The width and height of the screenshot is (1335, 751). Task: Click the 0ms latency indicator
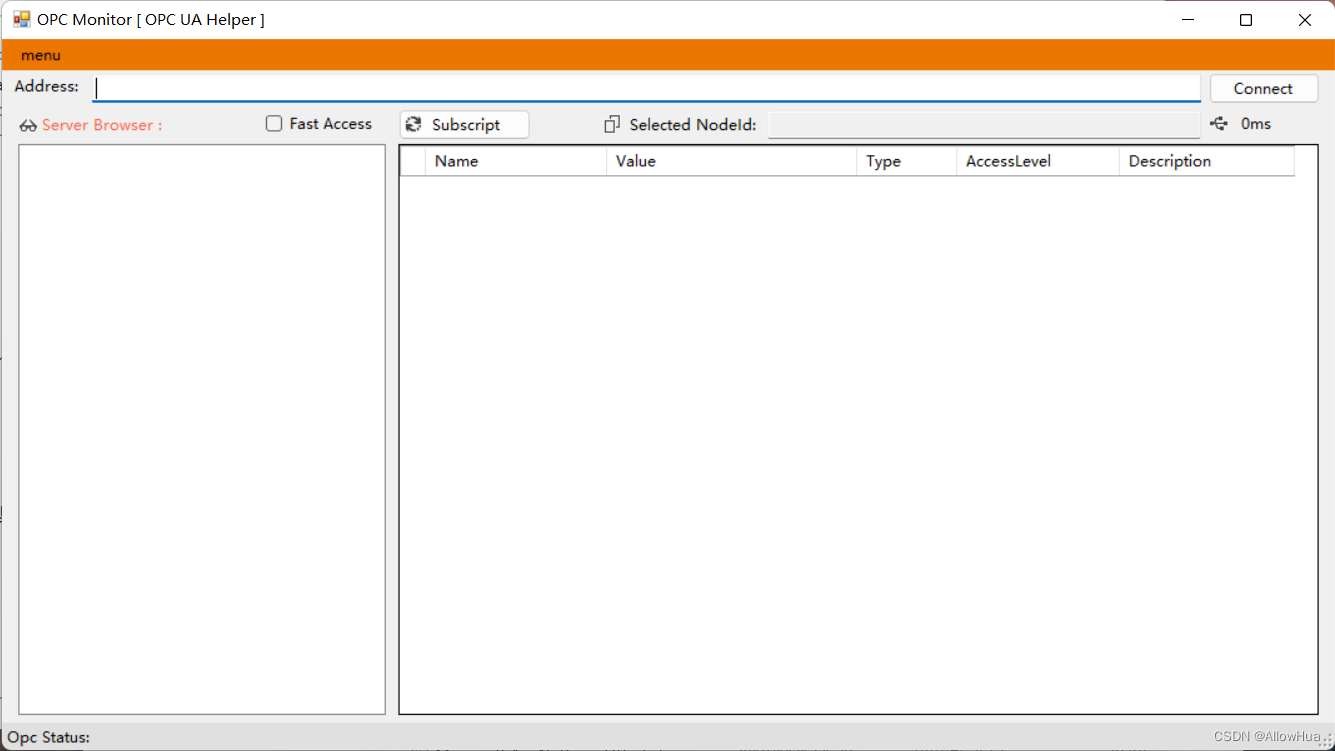pos(1257,123)
